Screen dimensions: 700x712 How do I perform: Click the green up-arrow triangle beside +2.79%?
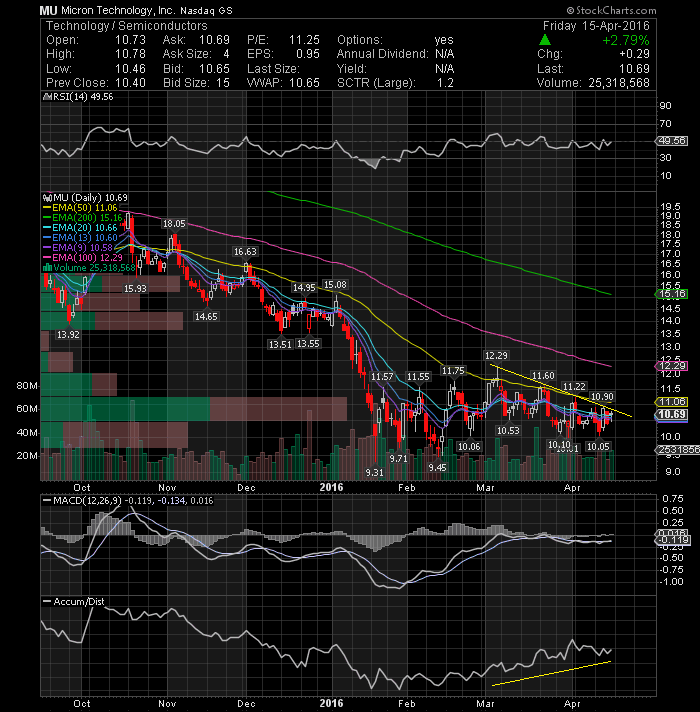pos(545,40)
